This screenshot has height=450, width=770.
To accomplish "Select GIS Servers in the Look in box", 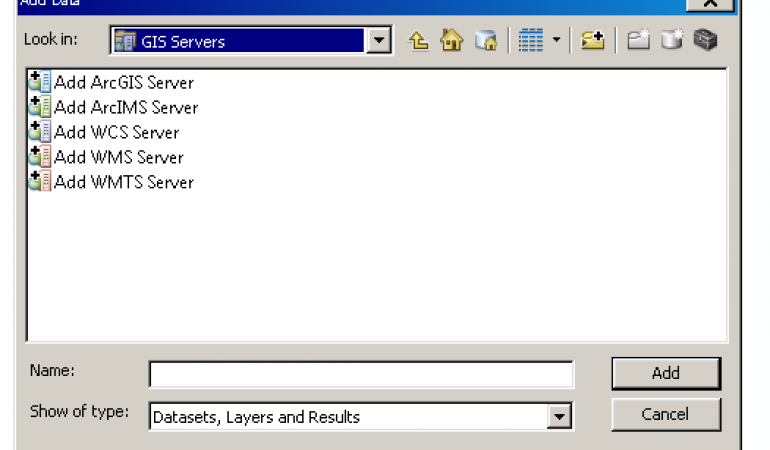I will [238, 40].
